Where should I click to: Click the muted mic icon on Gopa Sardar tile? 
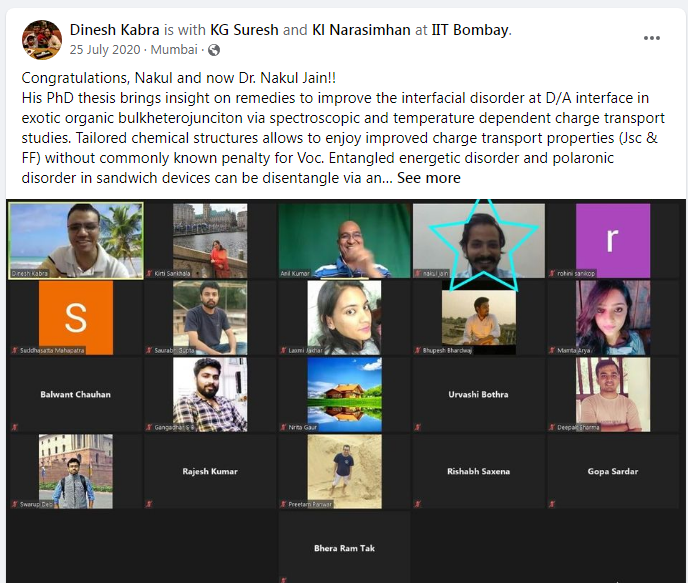(552, 504)
